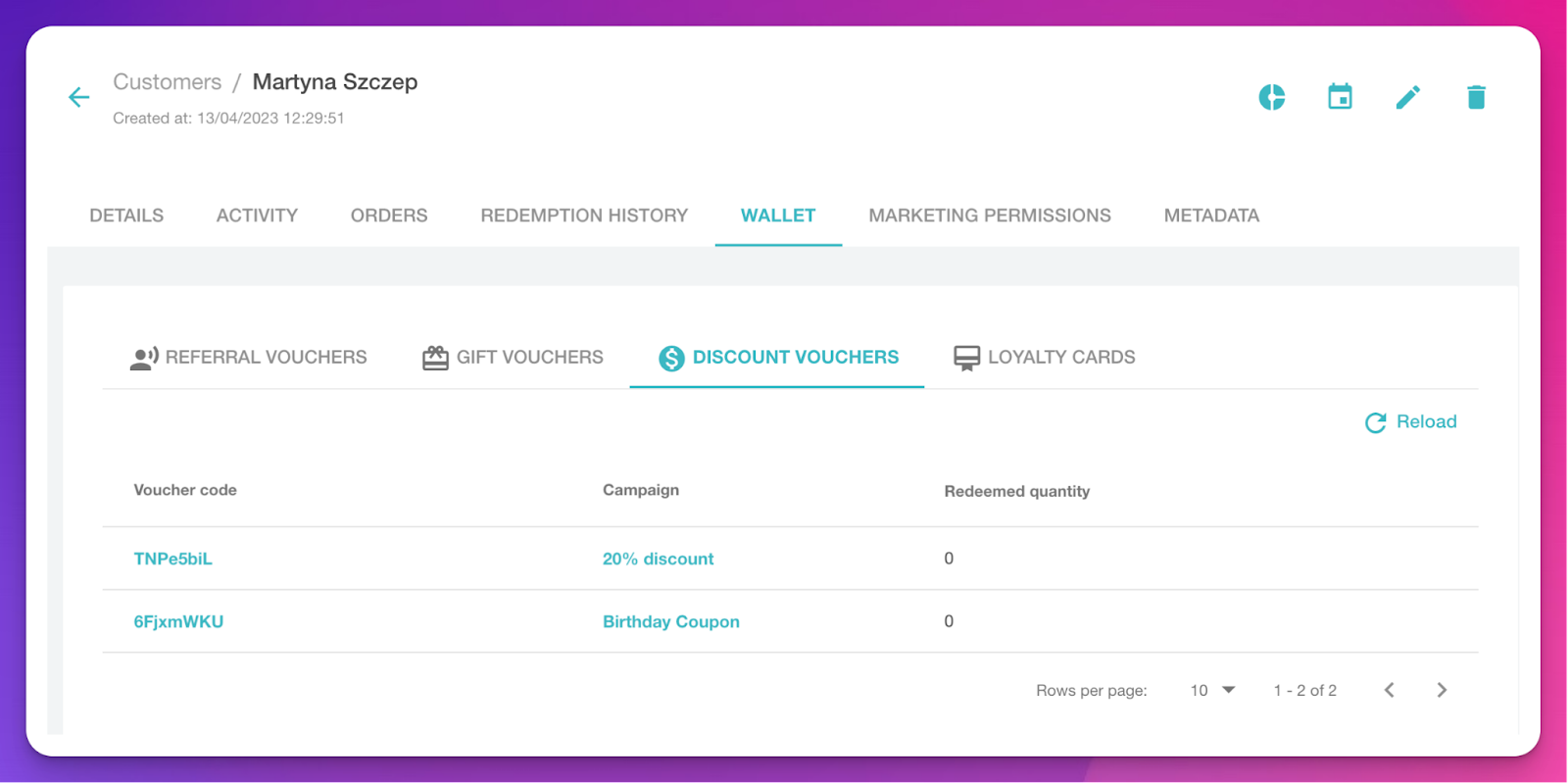Click the Customers breadcrumb
This screenshot has height=783, width=1568.
coord(168,82)
